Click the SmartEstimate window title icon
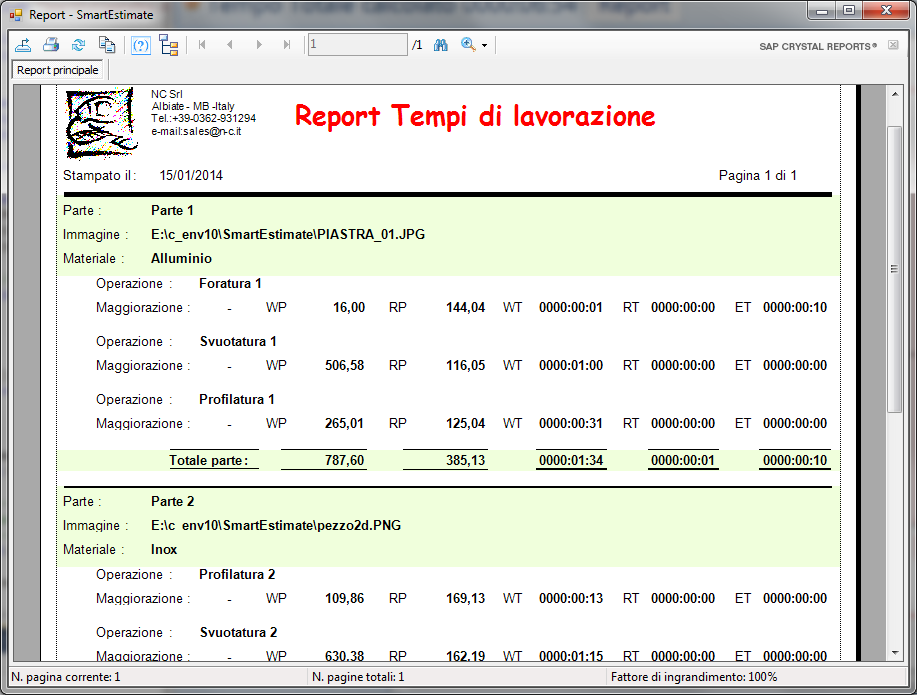 (x=16, y=15)
